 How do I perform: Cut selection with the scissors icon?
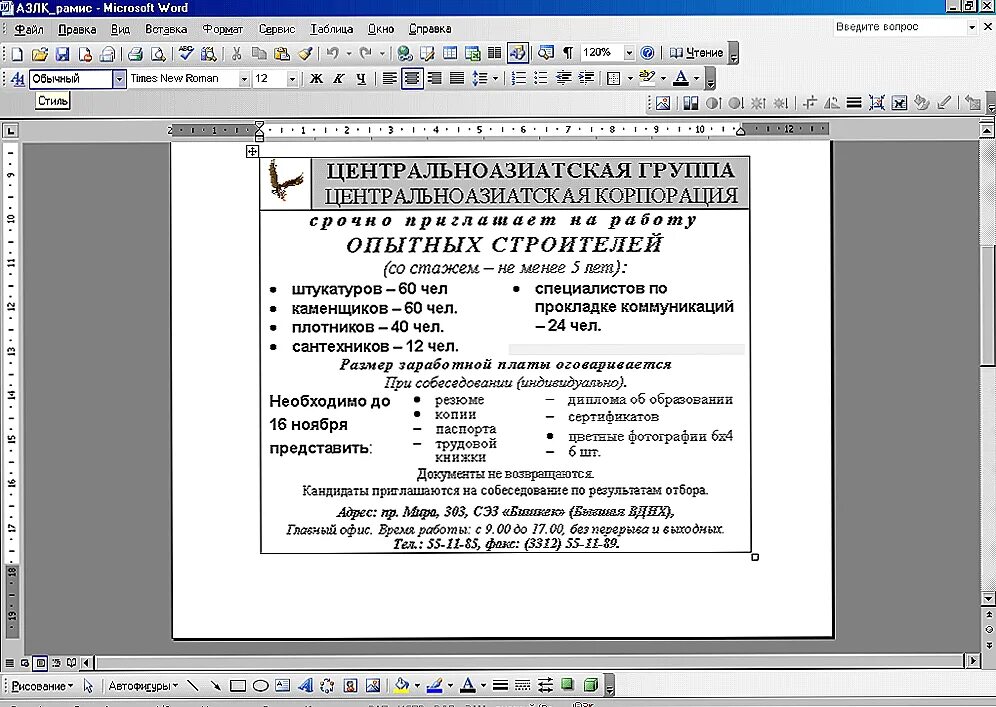coord(236,53)
